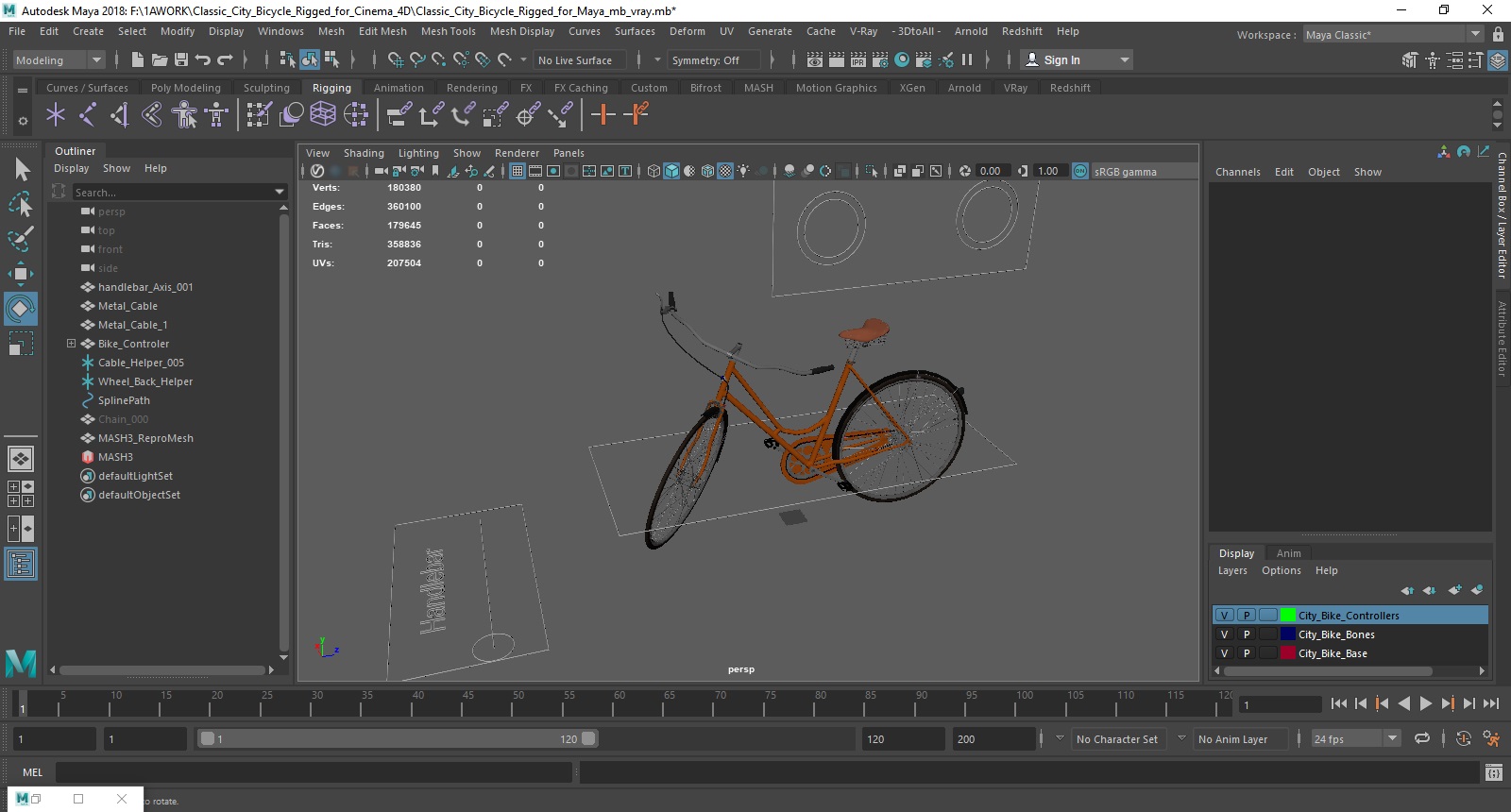This screenshot has height=812, width=1511.
Task: Click New Scene icon in status line
Action: pos(138,59)
